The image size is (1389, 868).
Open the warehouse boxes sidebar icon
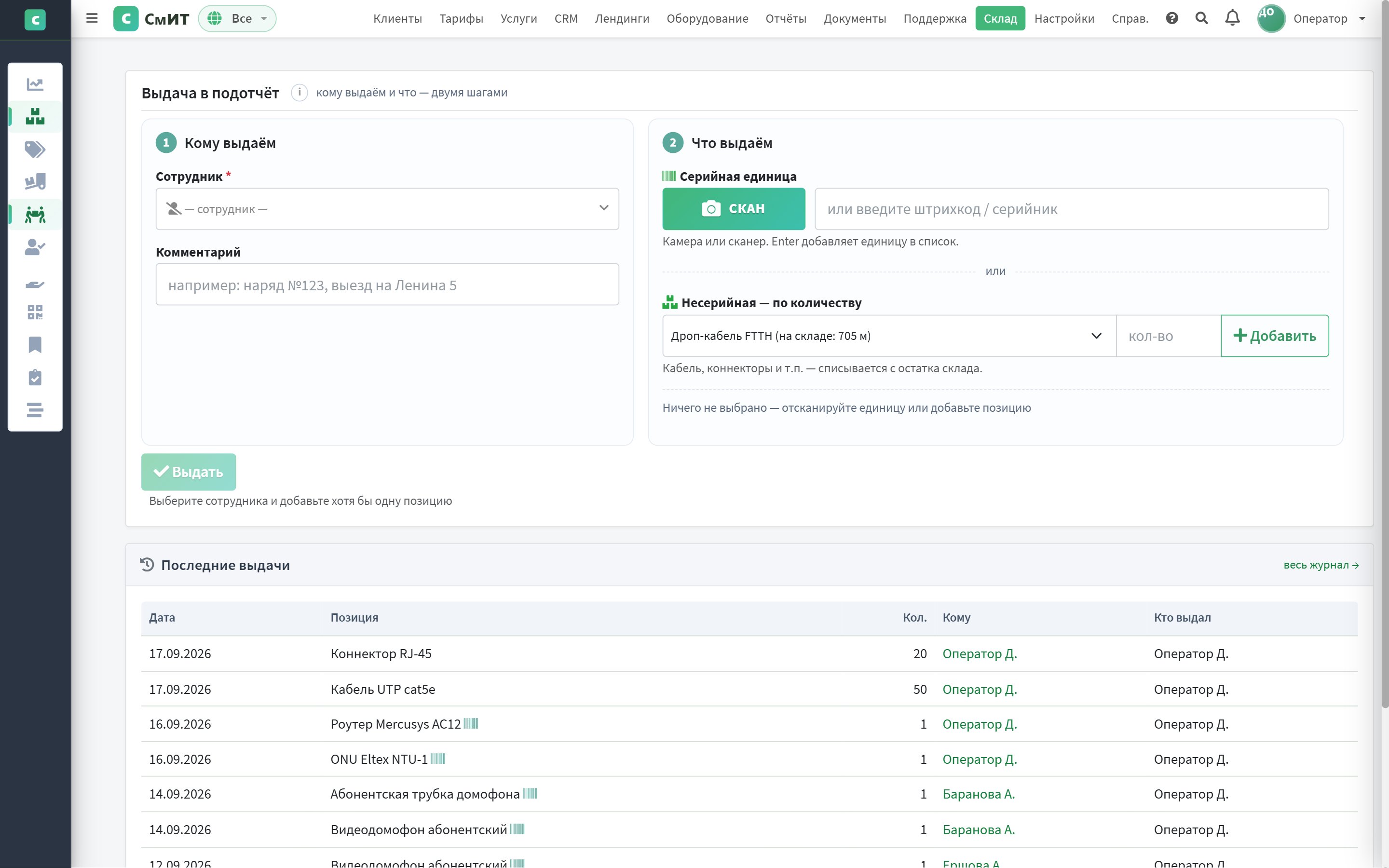tap(35, 117)
